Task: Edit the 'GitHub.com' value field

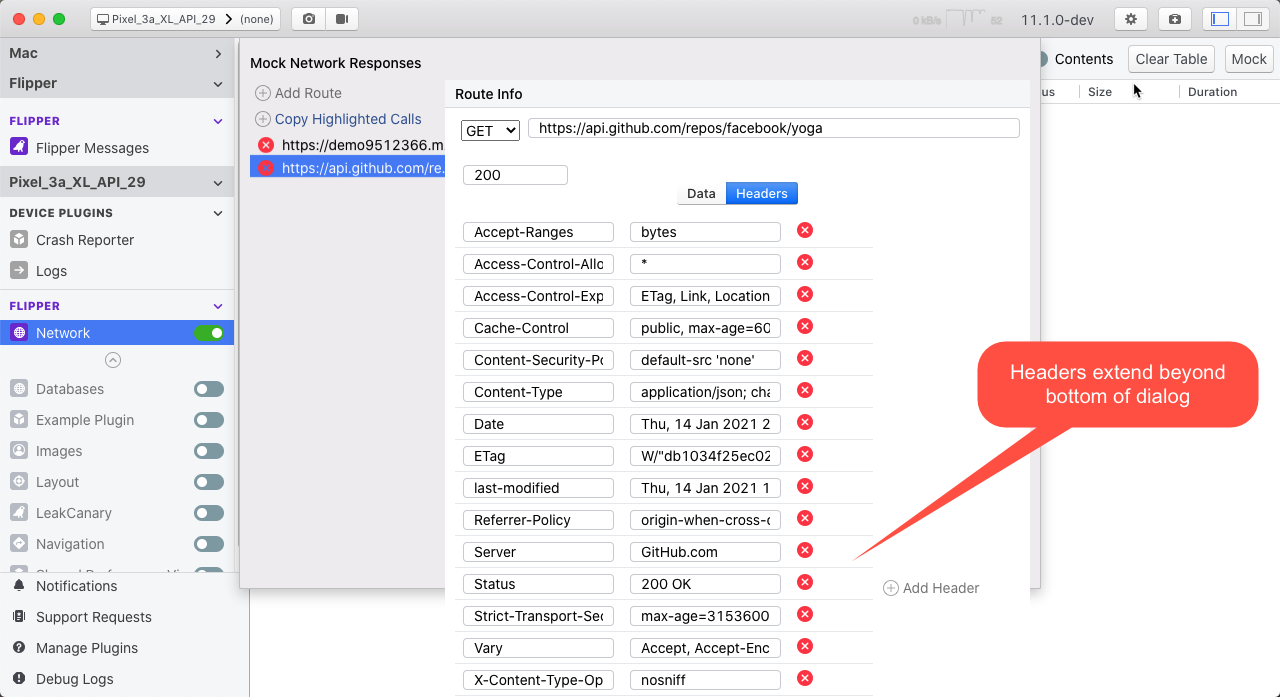Action: (705, 552)
